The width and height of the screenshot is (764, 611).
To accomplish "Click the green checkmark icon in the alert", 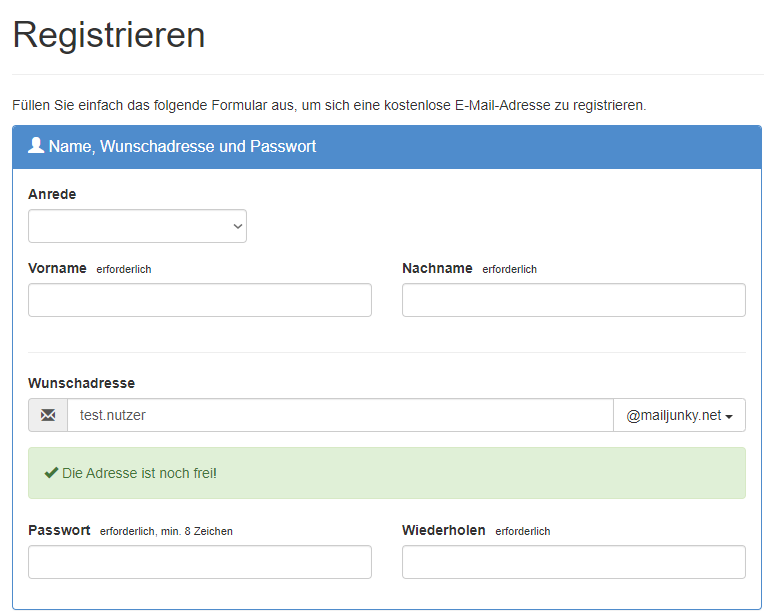I will pyautogui.click(x=51, y=473).
